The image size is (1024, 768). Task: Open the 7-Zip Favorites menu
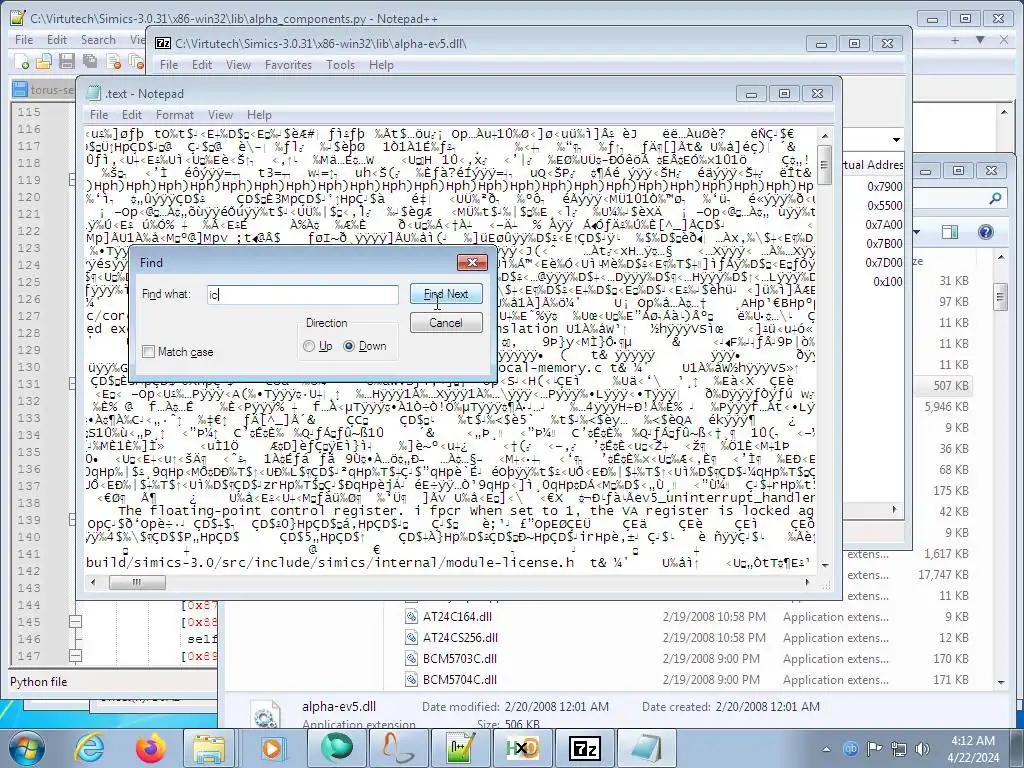288,65
